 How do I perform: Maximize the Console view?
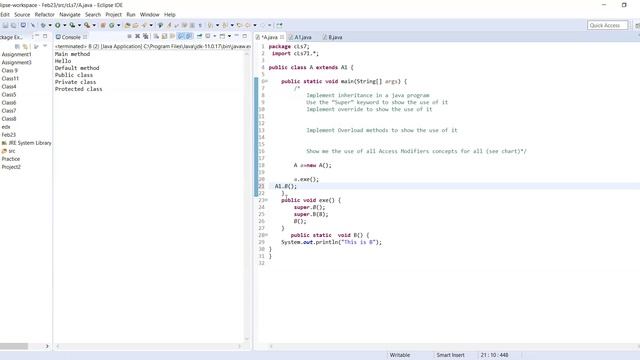244,36
